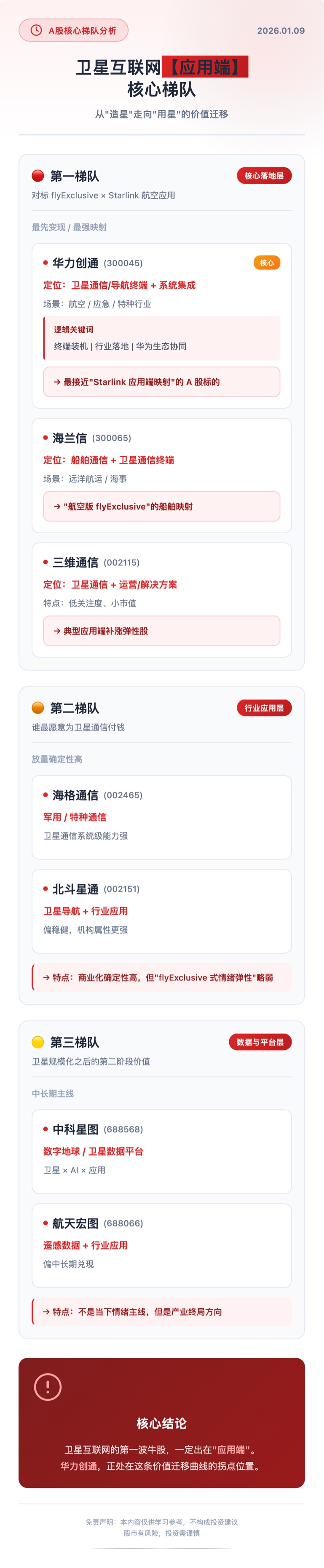Click the red bullet before 海兰信

pos(46,438)
